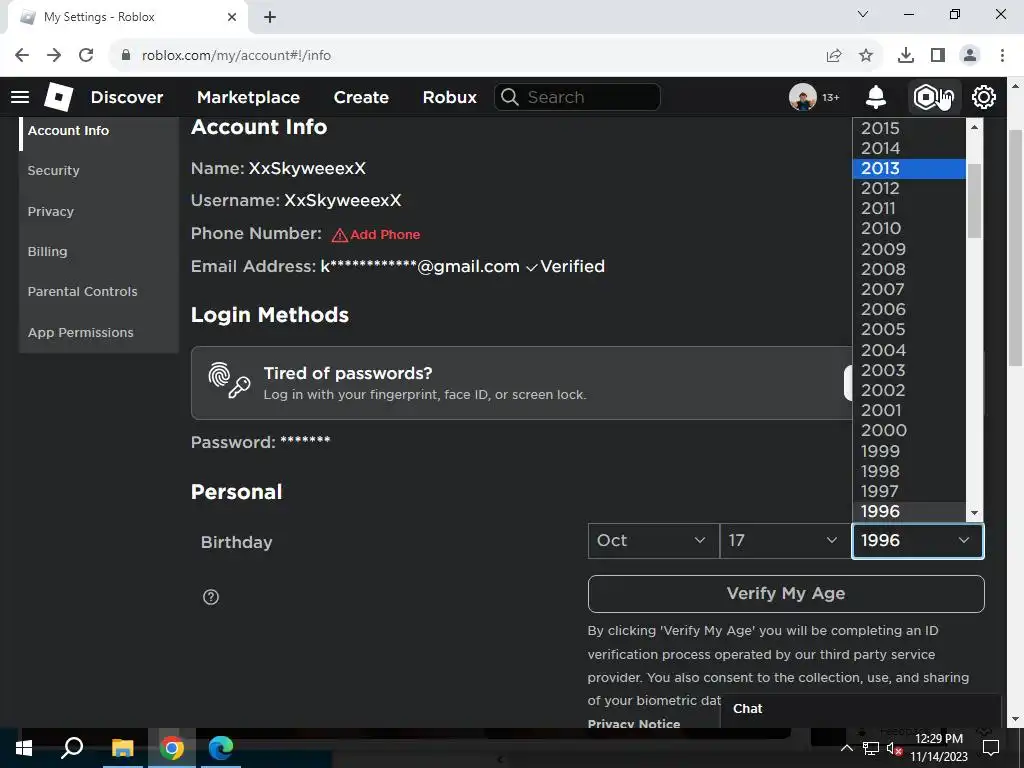1024x768 pixels.
Task: Click the birthday year dropdown showing 1996
Action: click(x=918, y=541)
